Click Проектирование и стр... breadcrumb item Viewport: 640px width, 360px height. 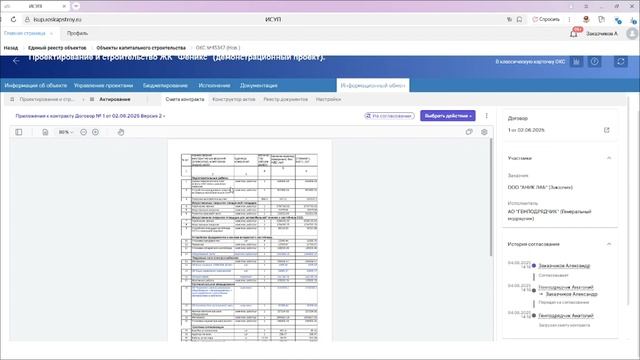click(x=47, y=99)
